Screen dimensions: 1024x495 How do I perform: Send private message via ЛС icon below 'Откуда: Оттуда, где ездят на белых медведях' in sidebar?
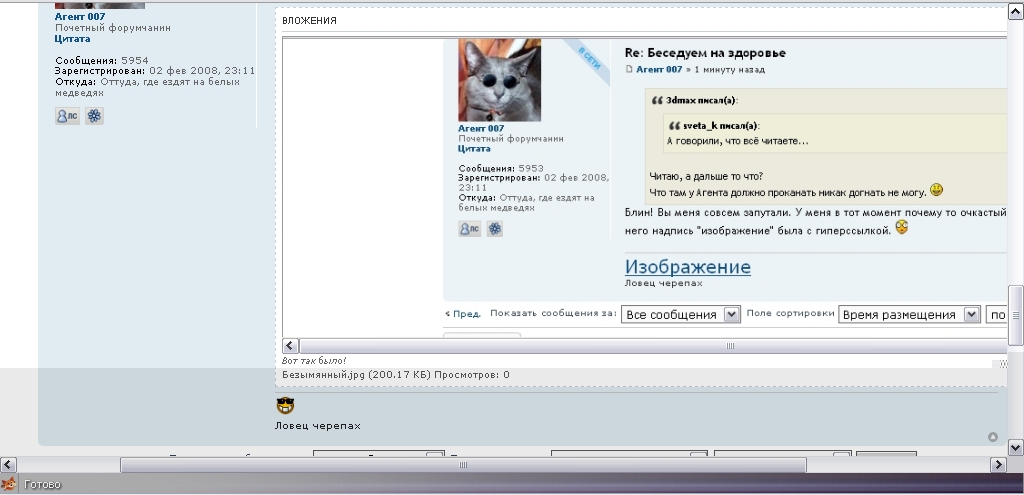tap(67, 116)
